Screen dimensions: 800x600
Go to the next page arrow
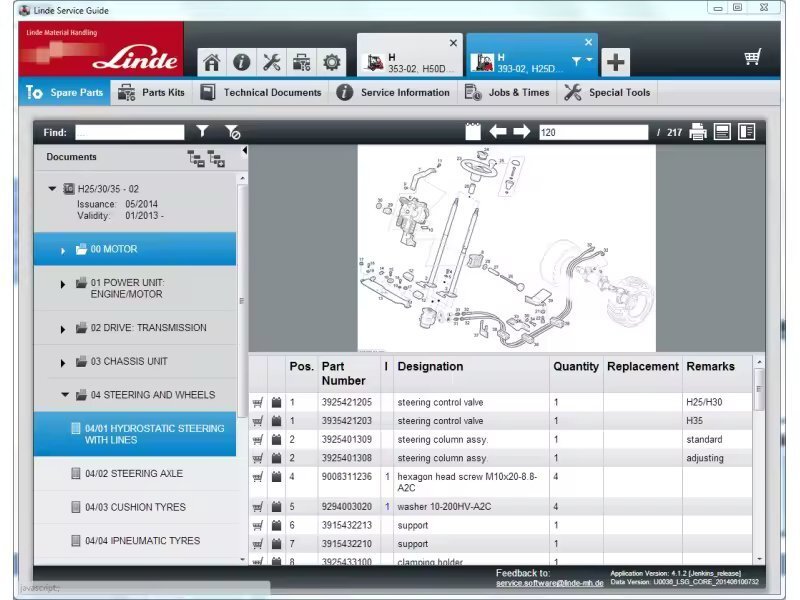(522, 132)
